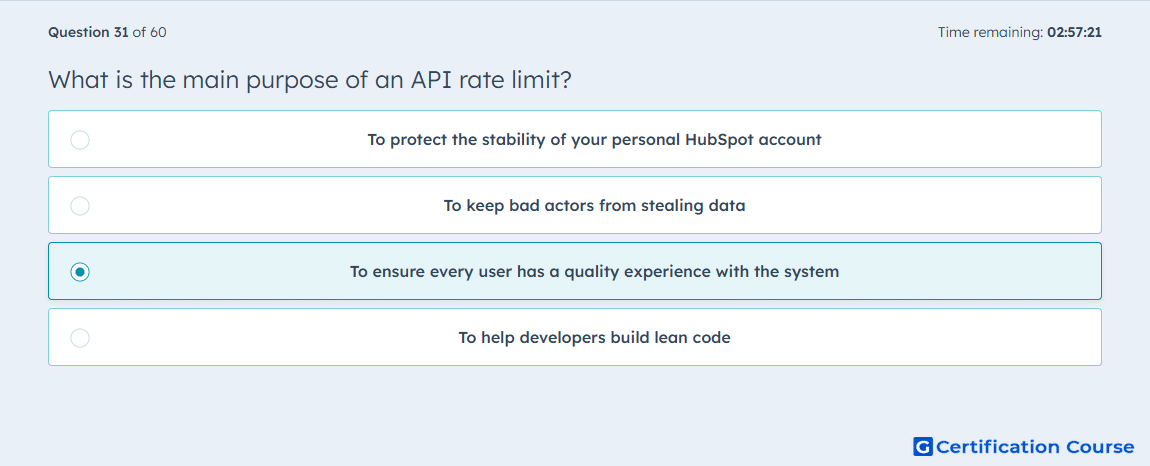The width and height of the screenshot is (1150, 466).
Task: Click the bold 'Question 31' label
Action: (88, 32)
